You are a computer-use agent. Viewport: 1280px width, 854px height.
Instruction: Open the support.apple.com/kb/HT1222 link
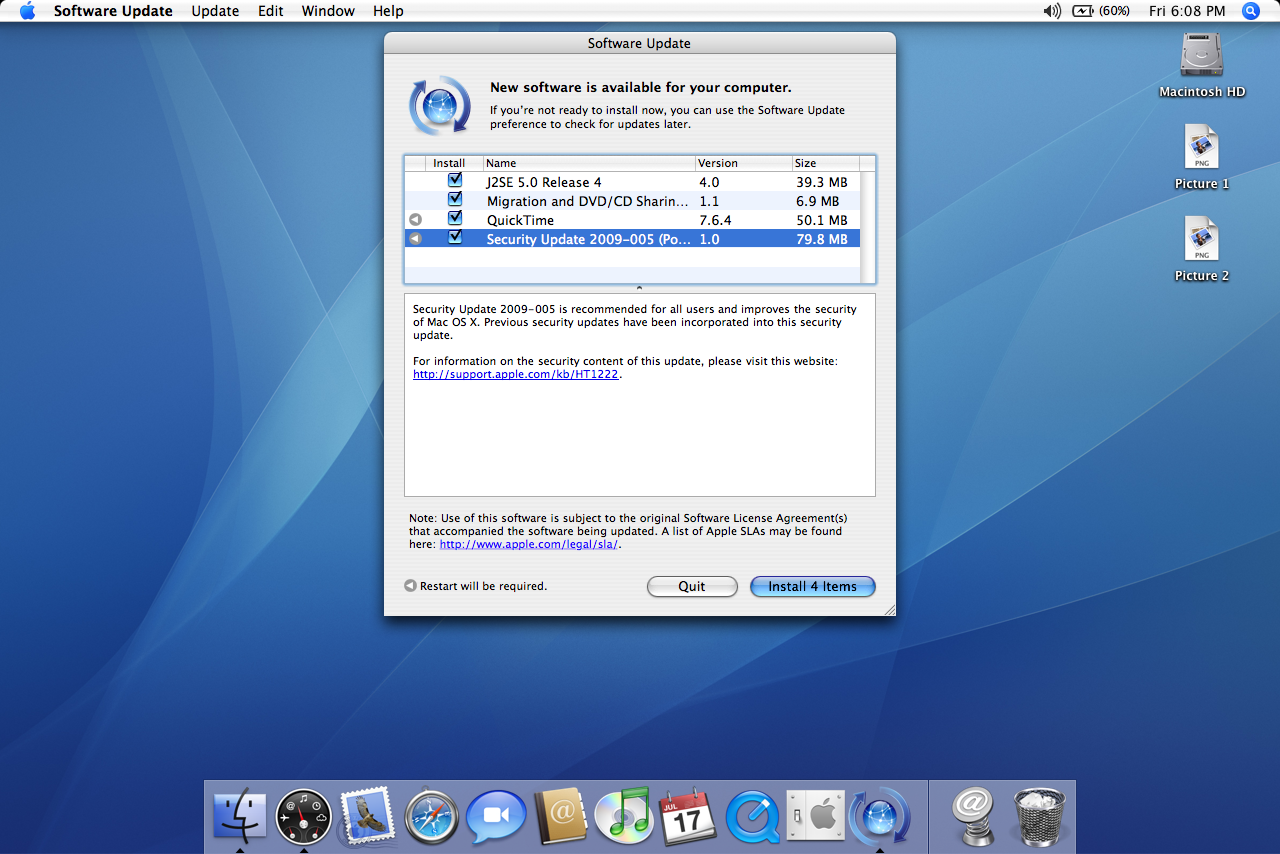tap(516, 374)
